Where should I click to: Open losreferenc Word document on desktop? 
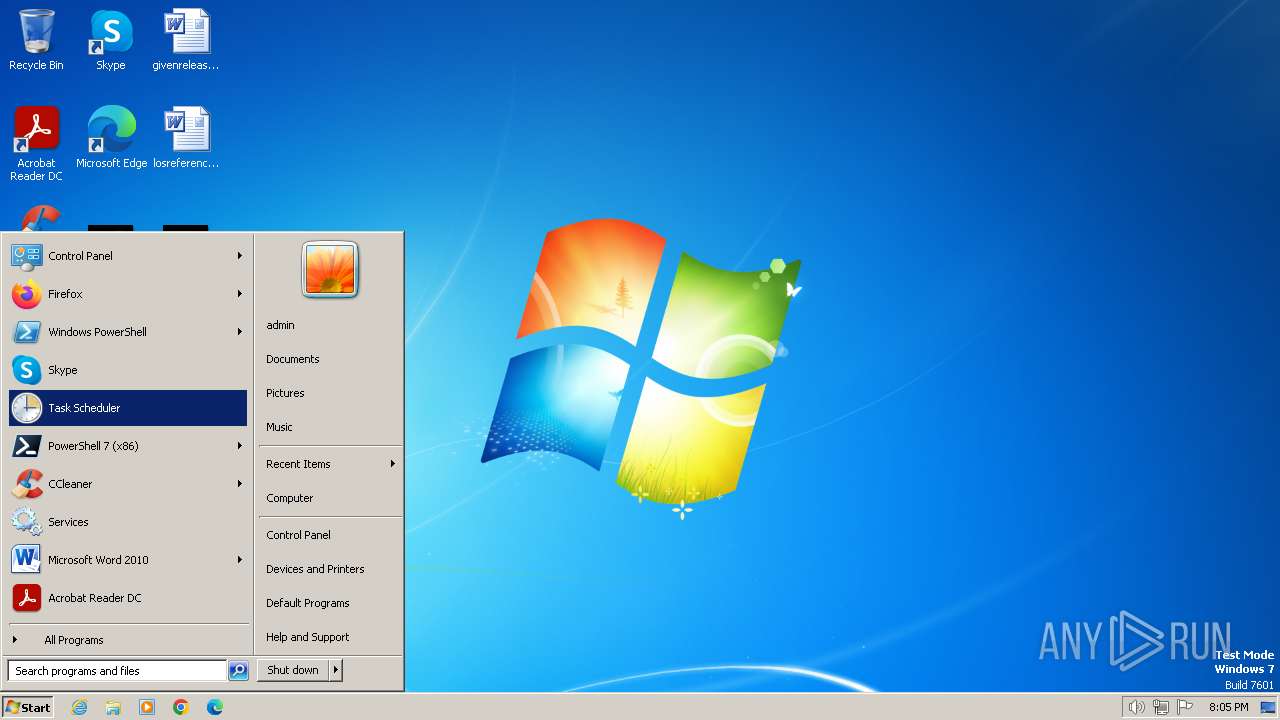186,137
